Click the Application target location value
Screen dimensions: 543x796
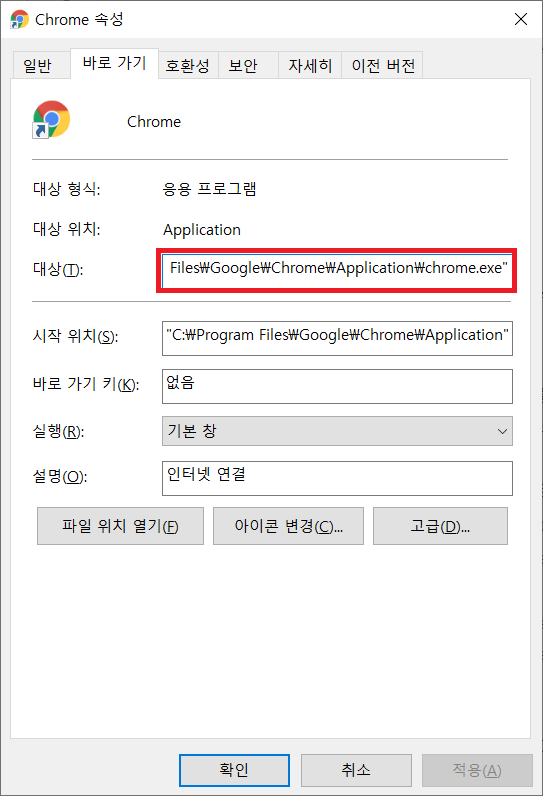[x=201, y=230]
